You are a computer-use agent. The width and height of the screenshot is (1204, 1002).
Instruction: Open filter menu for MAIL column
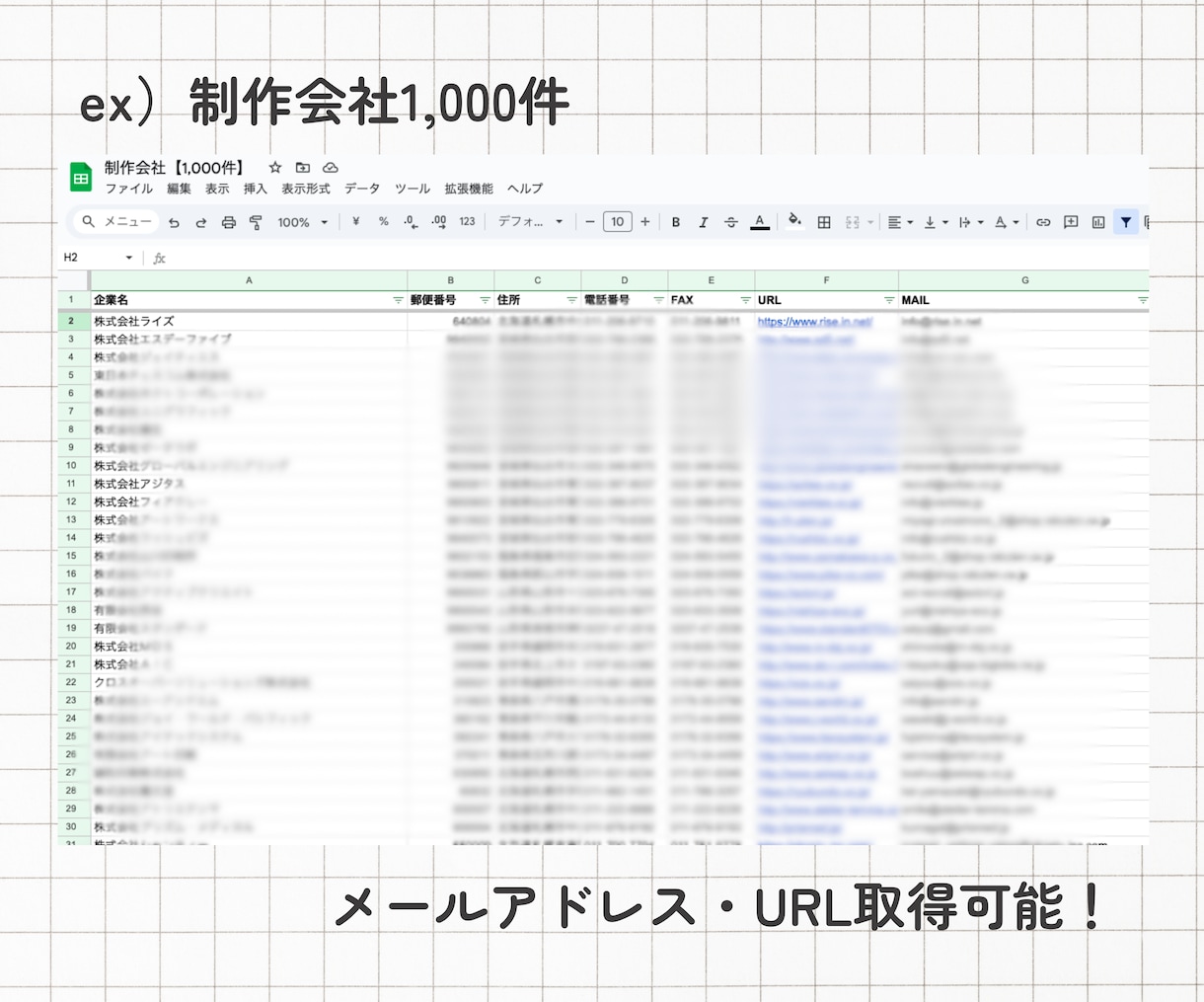[x=1142, y=300]
